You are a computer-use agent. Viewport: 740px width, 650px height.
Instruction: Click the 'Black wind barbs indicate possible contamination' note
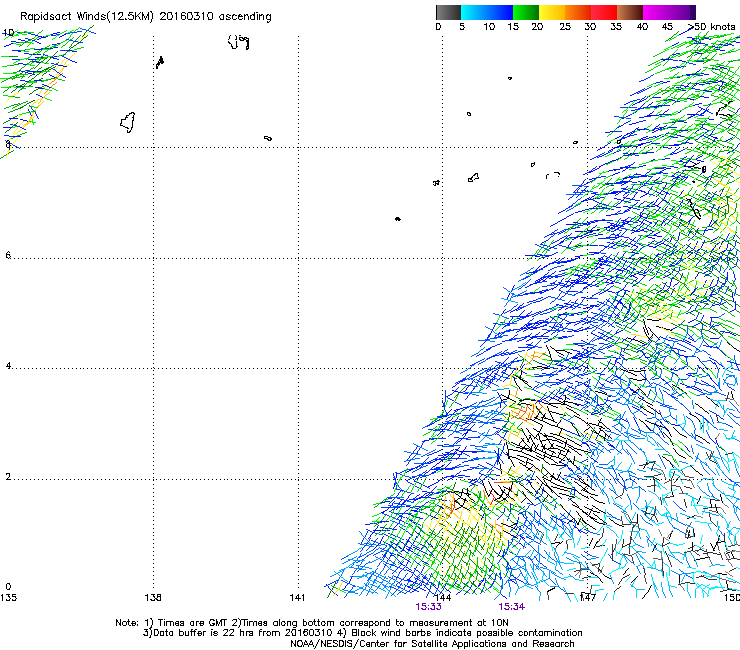pyautogui.click(x=467, y=633)
